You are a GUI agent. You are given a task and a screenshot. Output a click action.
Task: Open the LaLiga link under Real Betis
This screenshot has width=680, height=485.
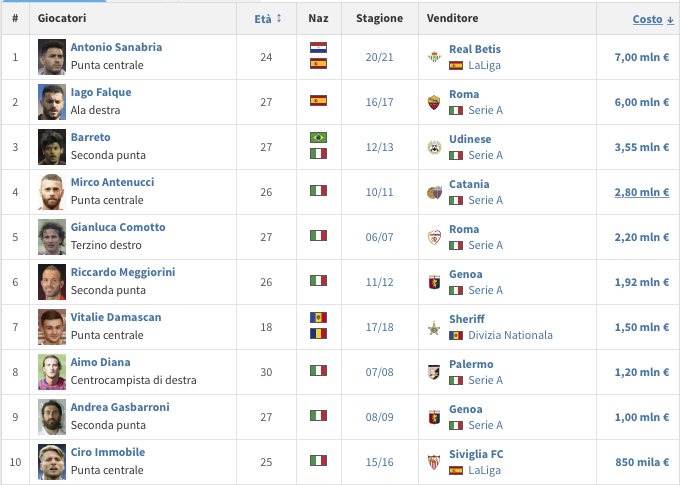click(485, 65)
